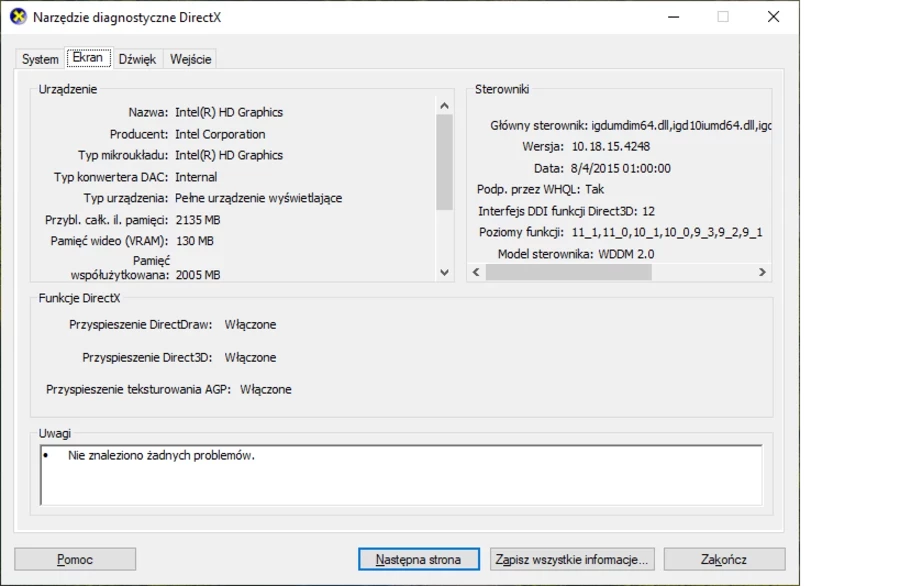Click the Następna strona button
This screenshot has width=900, height=586.
click(418, 559)
